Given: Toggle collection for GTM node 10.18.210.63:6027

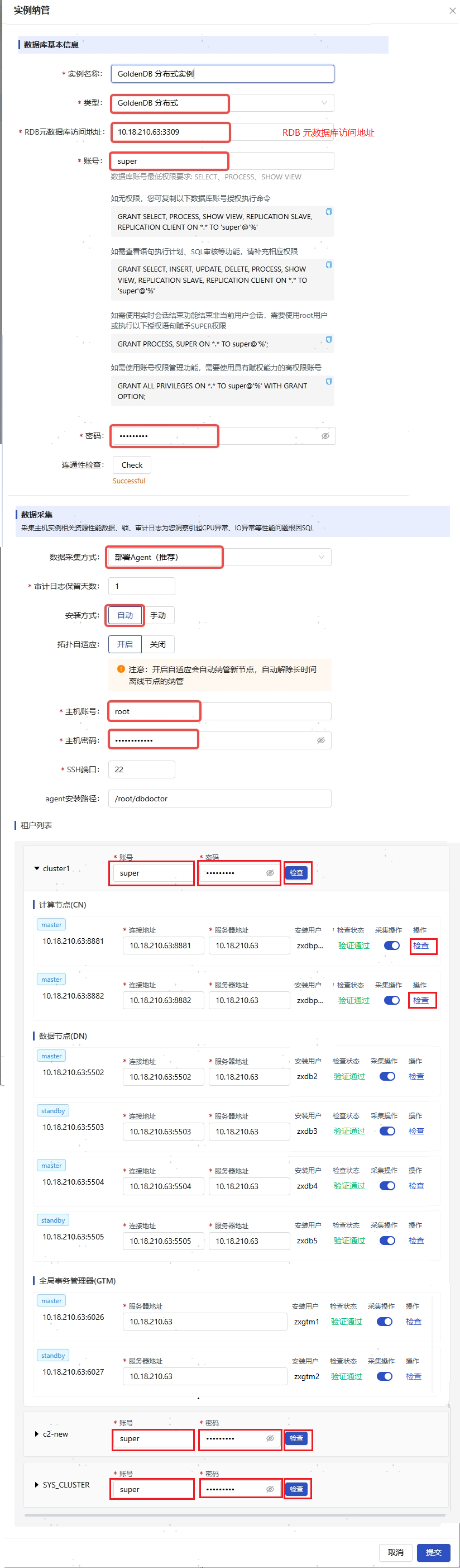Looking at the screenshot, I should pyautogui.click(x=385, y=1376).
